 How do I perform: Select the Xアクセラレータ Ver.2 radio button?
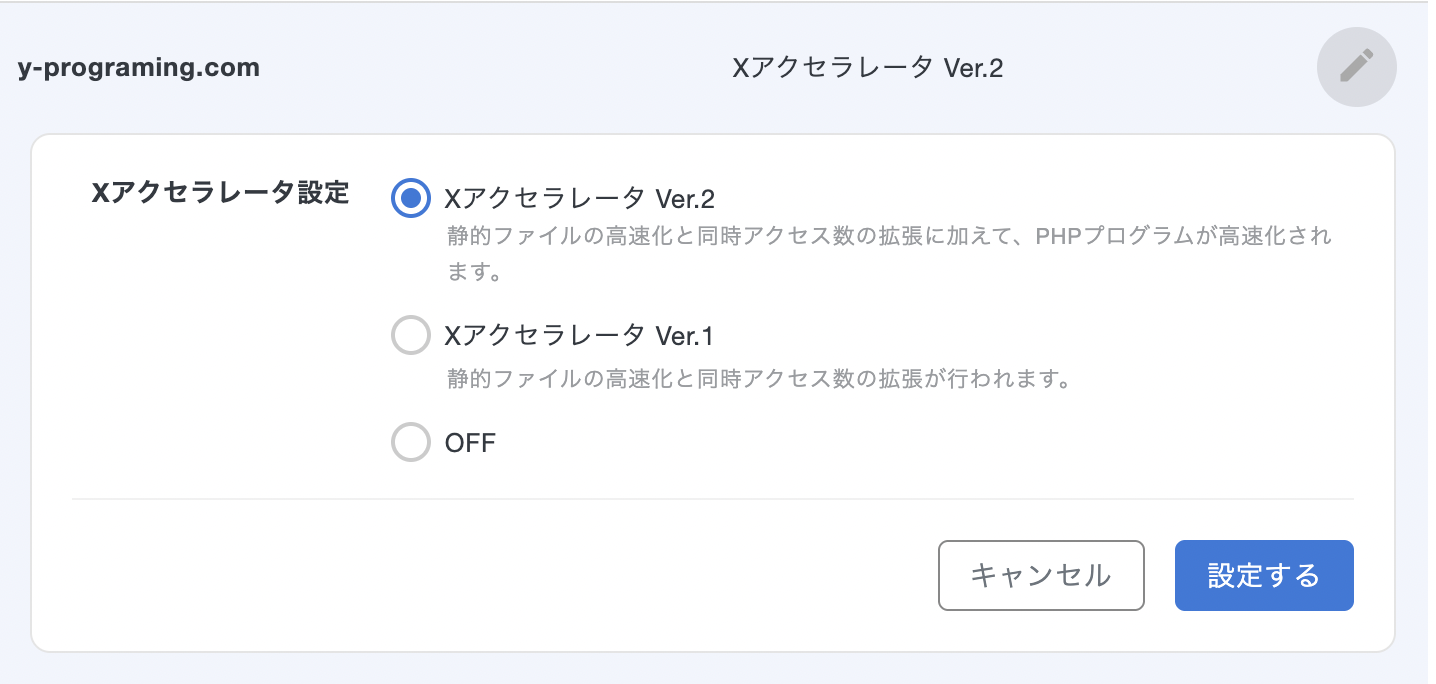(x=410, y=198)
